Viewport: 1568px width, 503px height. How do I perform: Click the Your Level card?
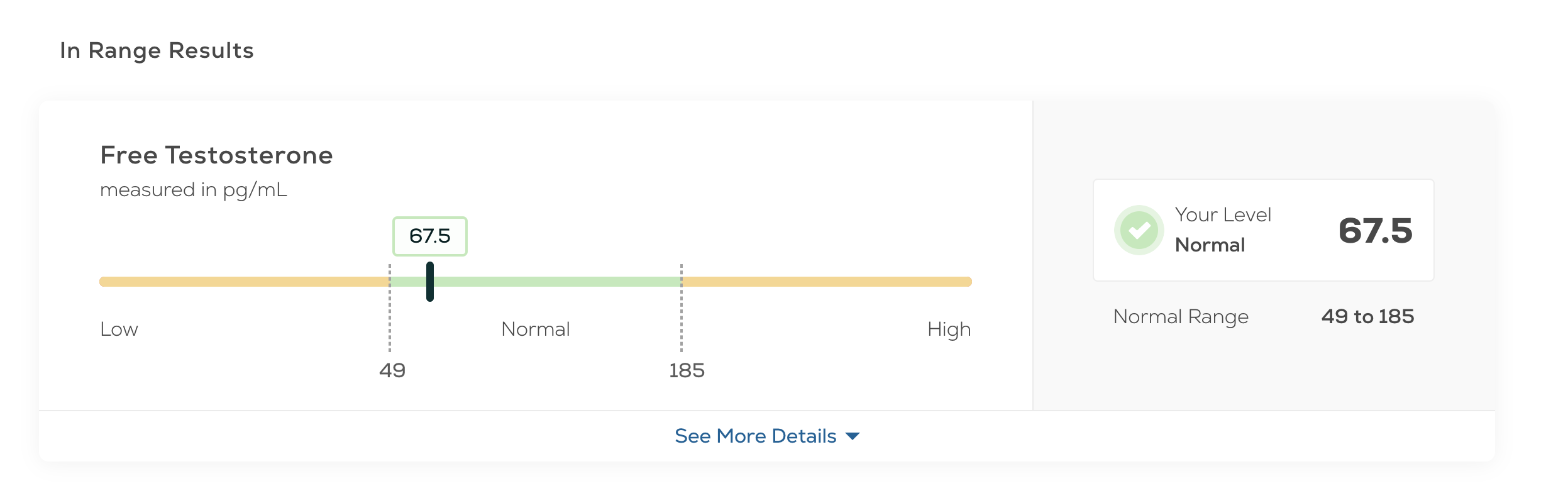click(1264, 230)
